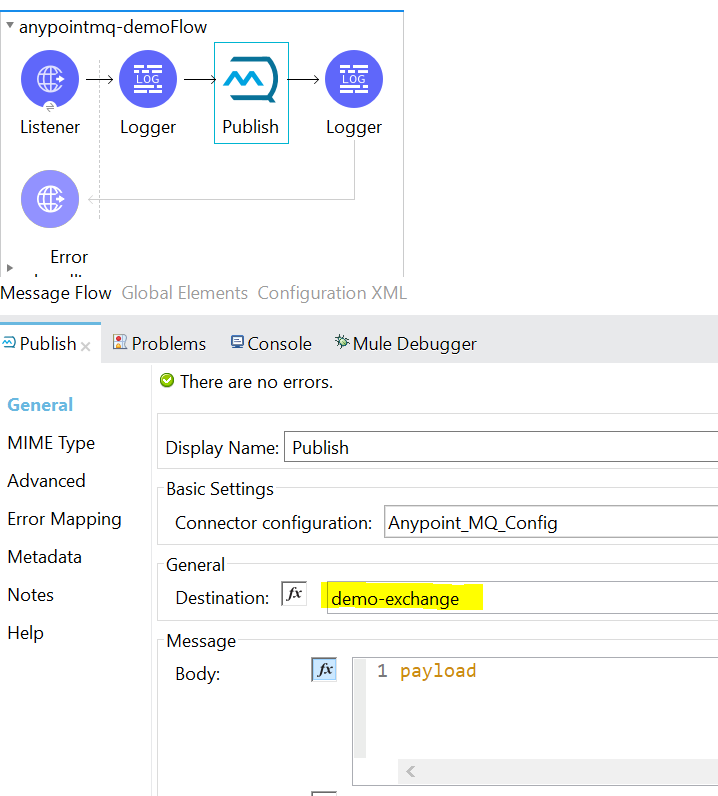Open the Console tab
718x796 pixels.
coord(271,343)
